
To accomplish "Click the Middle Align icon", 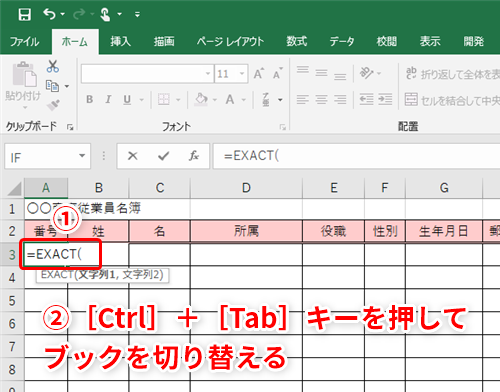I will [321, 73].
